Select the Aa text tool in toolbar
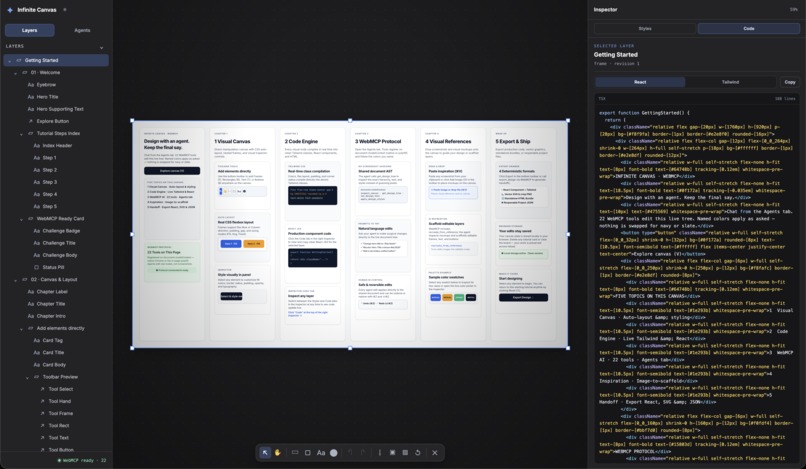This screenshot has width=806, height=469. tap(321, 453)
